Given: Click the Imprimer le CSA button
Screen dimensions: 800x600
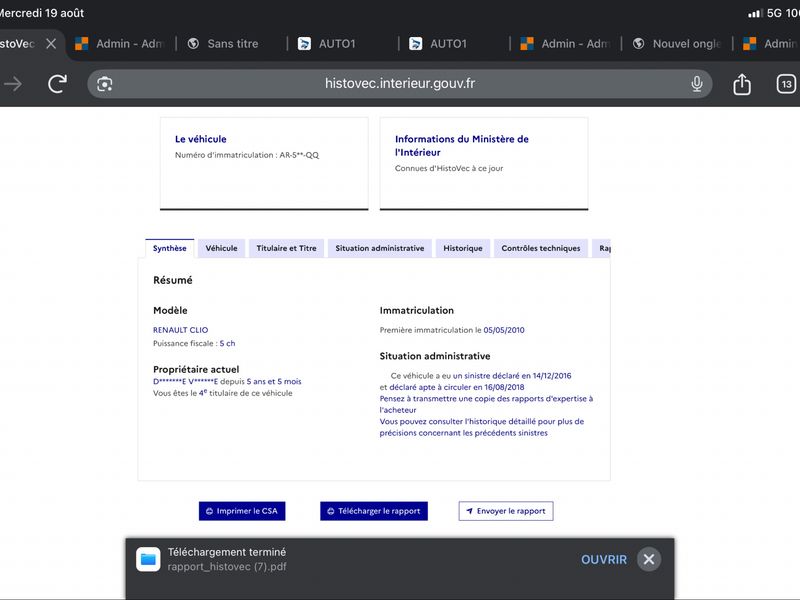Looking at the screenshot, I should [242, 511].
